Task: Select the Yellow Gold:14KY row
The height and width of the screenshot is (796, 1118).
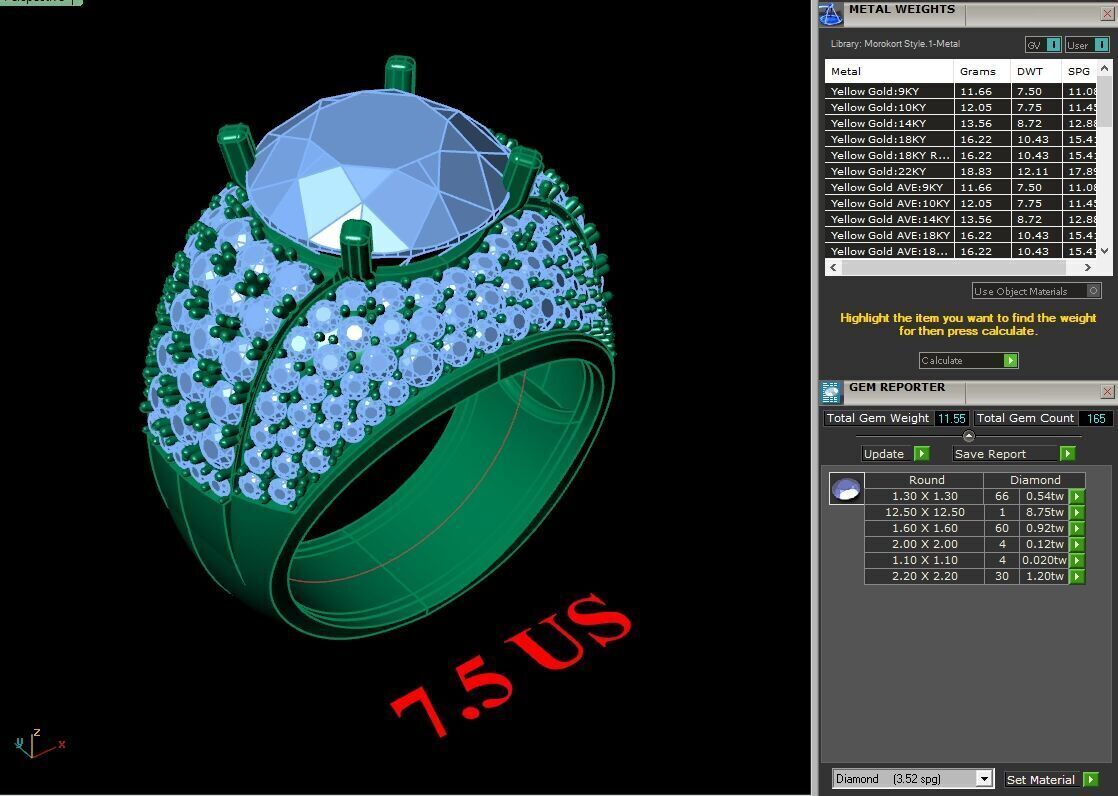Action: coord(960,123)
